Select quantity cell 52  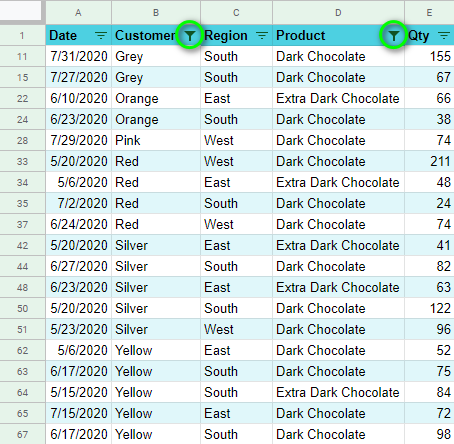[x=429, y=350]
